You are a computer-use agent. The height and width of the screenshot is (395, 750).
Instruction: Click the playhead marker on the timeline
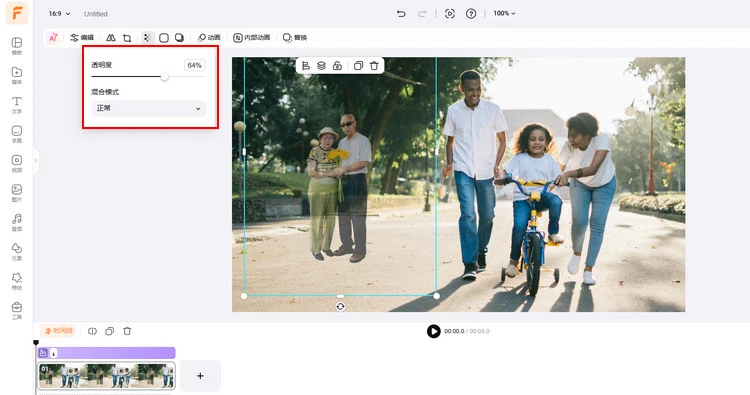[36, 343]
